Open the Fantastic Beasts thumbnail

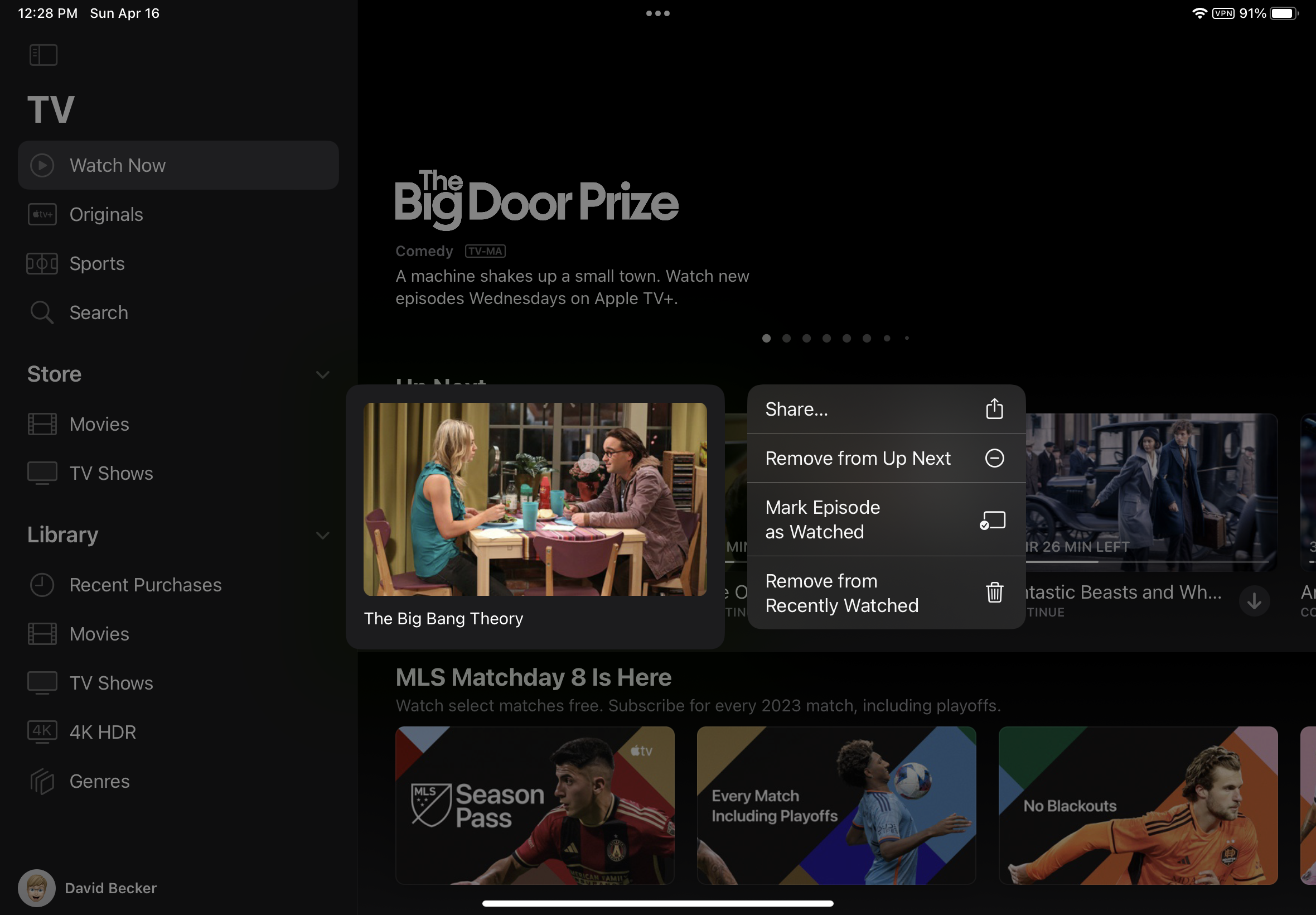[1151, 492]
